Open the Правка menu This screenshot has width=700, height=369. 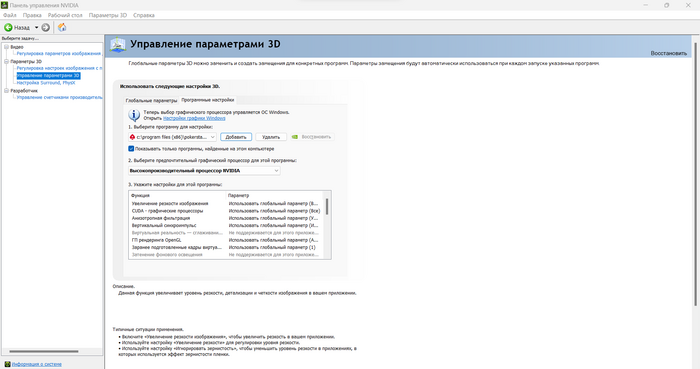click(x=32, y=15)
